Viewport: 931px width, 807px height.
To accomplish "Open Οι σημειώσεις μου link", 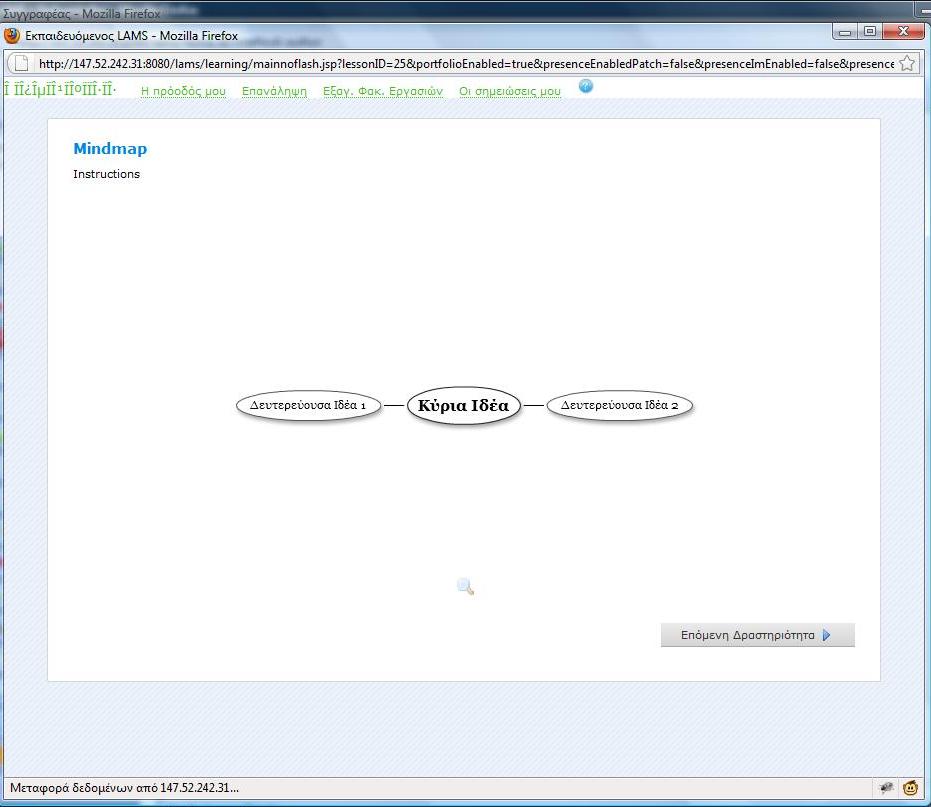I will click(509, 91).
